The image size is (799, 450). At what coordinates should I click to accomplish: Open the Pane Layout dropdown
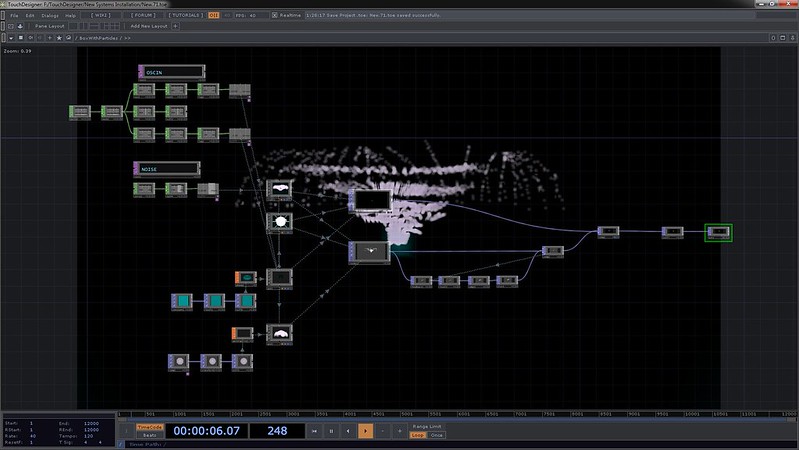[x=52, y=26]
